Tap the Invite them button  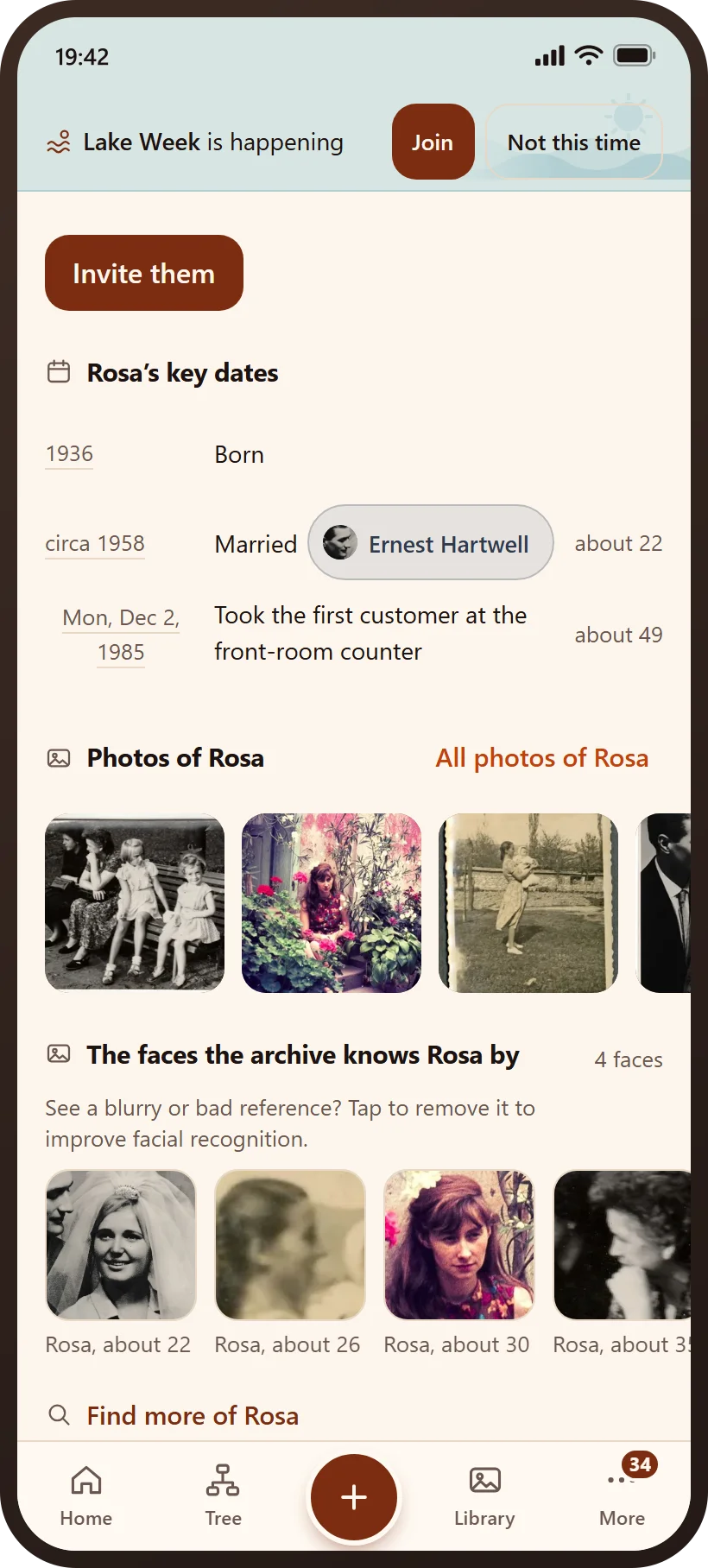144,273
